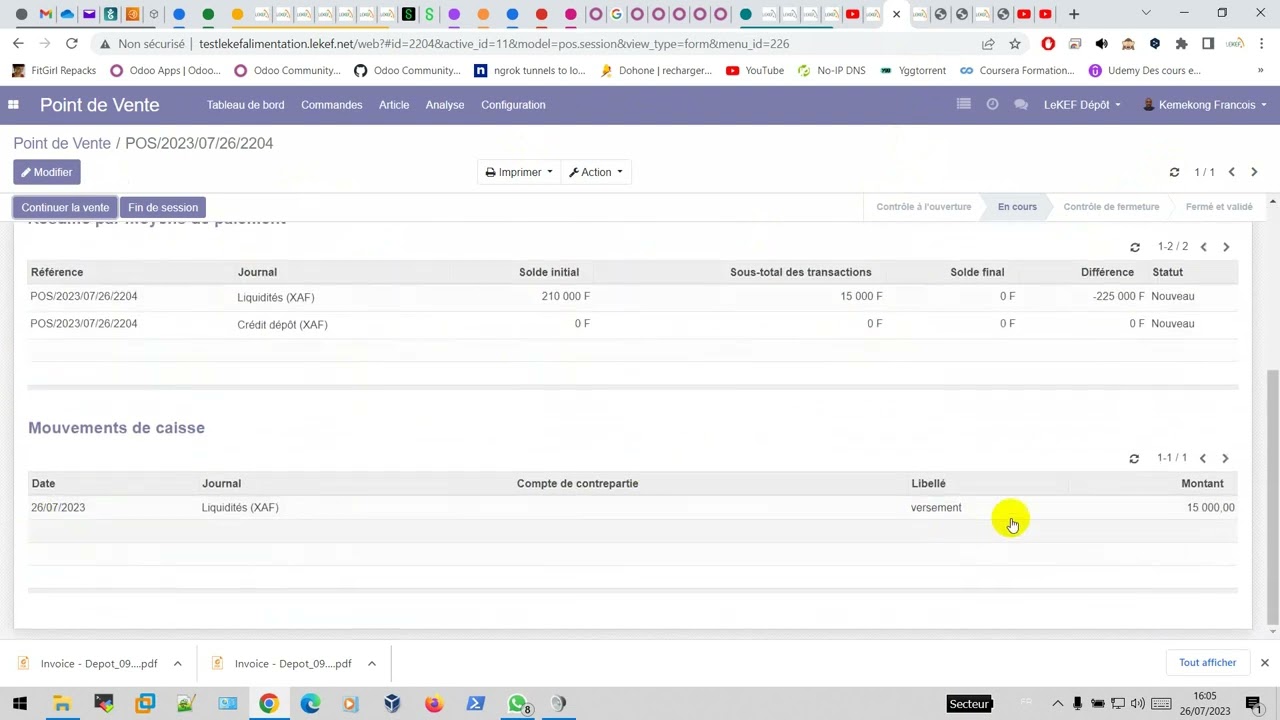Open the activities clock icon in navbar
Viewport: 1280px width, 720px height.
pyautogui.click(x=992, y=104)
